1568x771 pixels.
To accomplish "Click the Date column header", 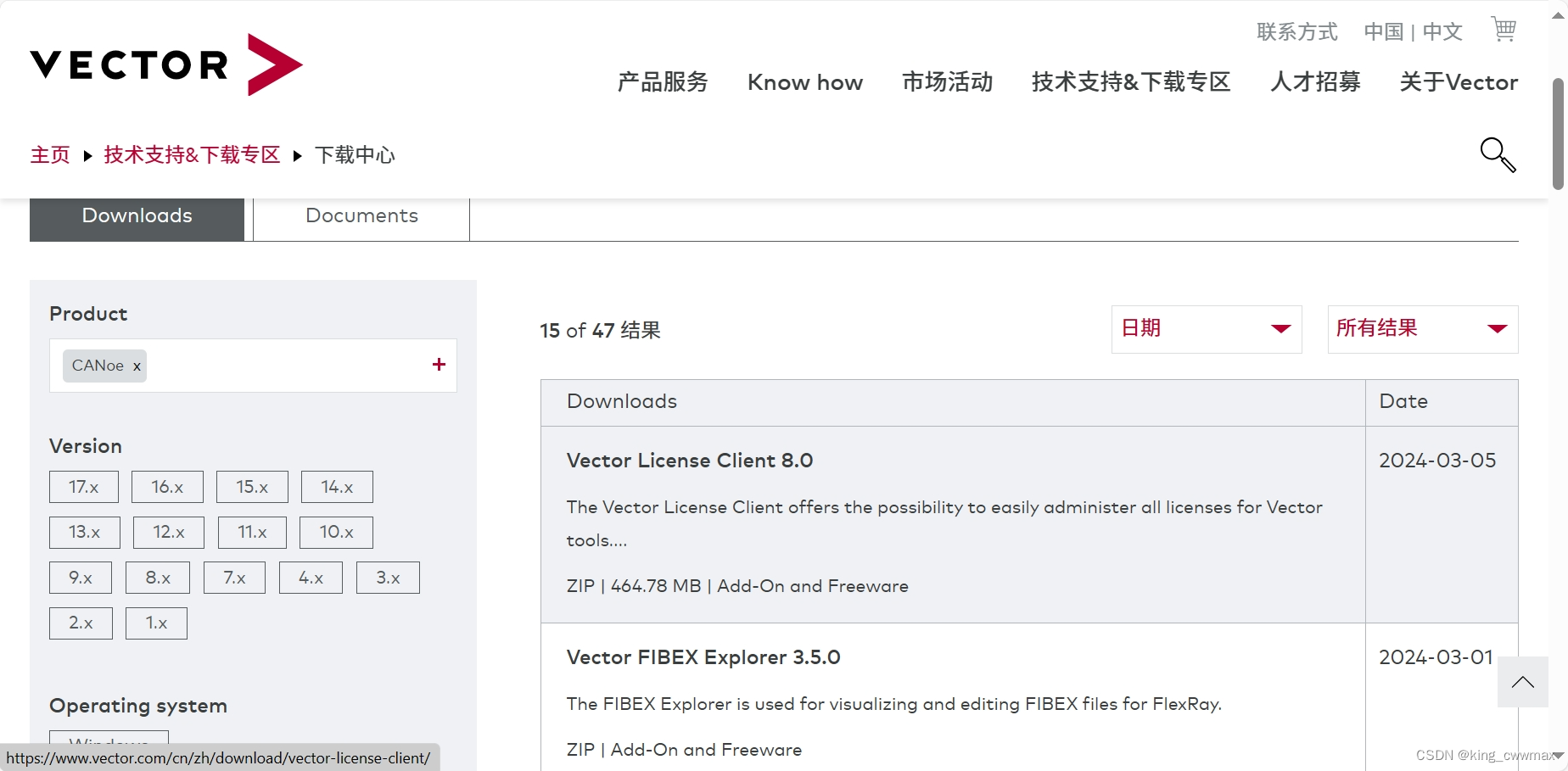I will [x=1442, y=402].
